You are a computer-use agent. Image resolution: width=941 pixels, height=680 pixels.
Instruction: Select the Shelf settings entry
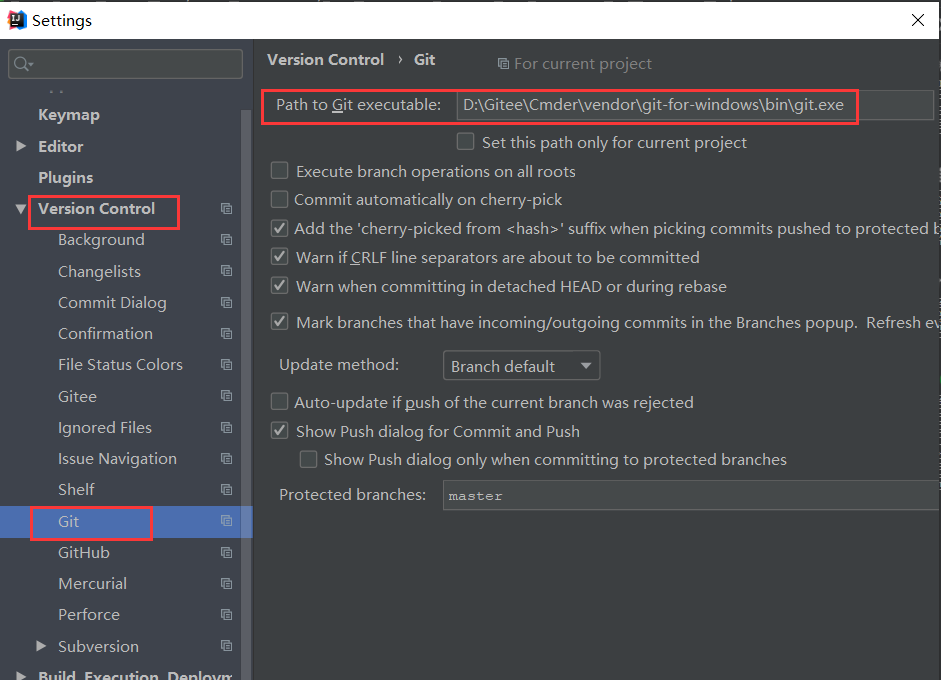pos(76,490)
